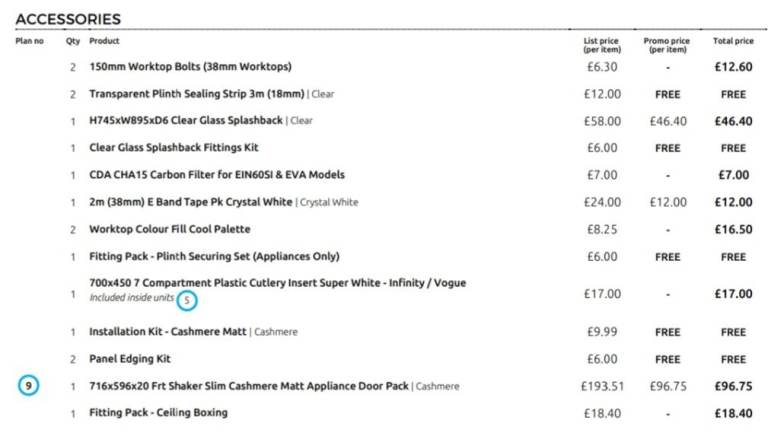Click the Promo price column header

[667, 45]
